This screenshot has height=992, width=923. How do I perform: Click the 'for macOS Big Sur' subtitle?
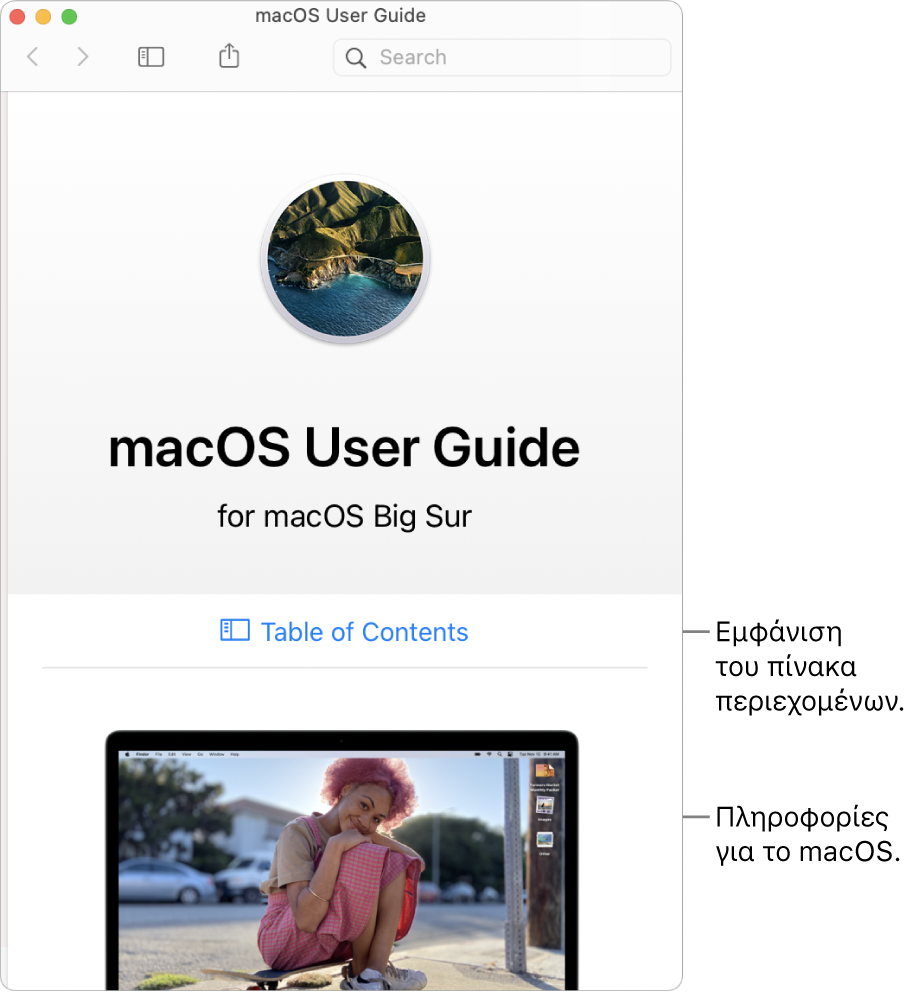[x=345, y=516]
